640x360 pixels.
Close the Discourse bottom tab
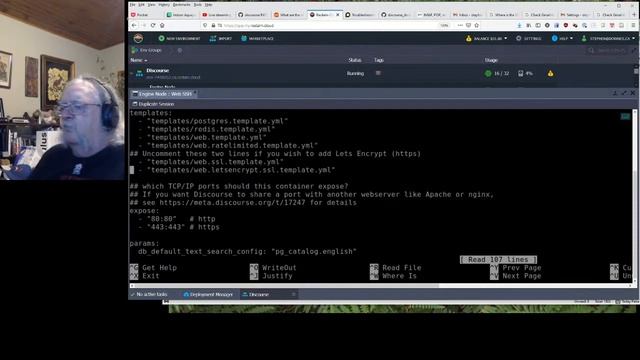293,294
